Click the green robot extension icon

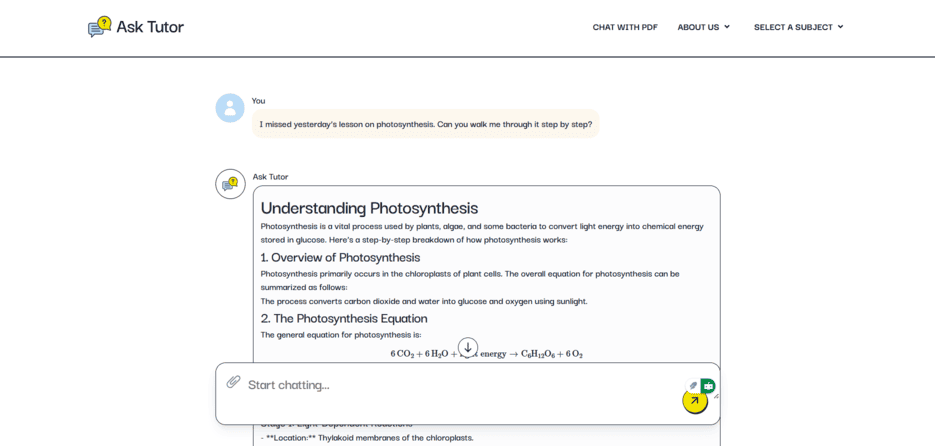point(708,386)
